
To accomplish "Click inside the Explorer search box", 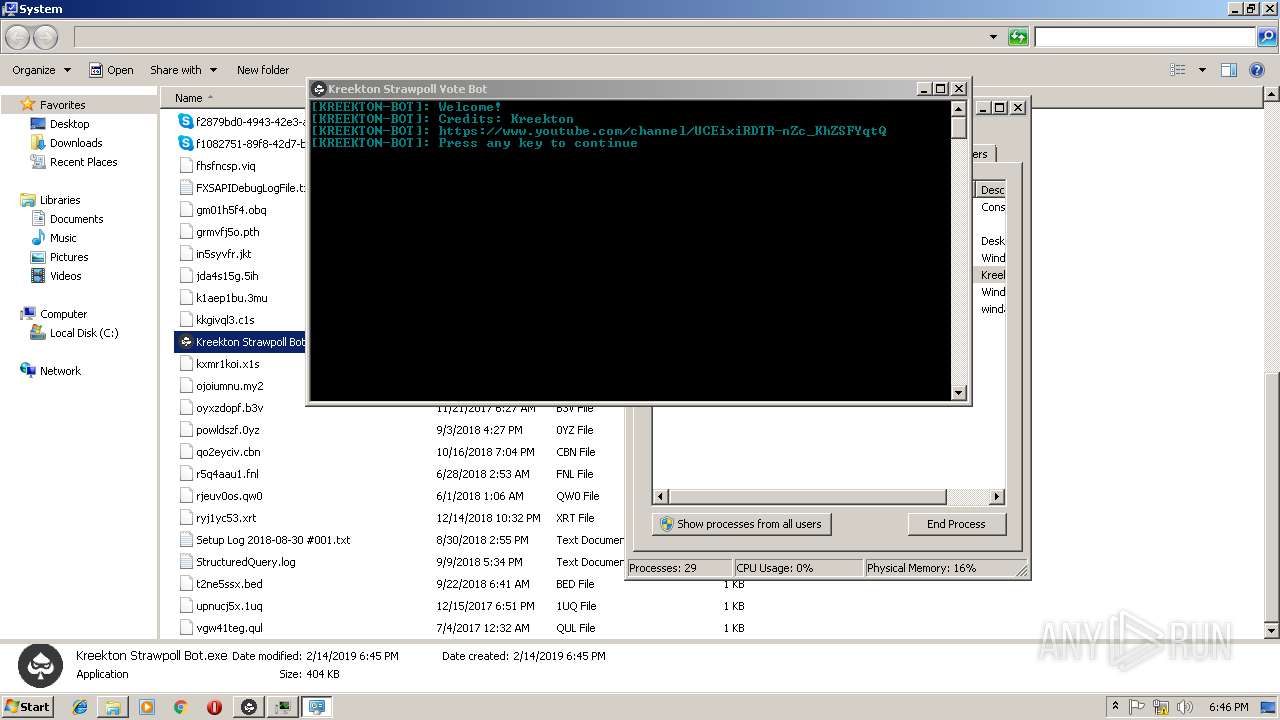I will [1145, 37].
